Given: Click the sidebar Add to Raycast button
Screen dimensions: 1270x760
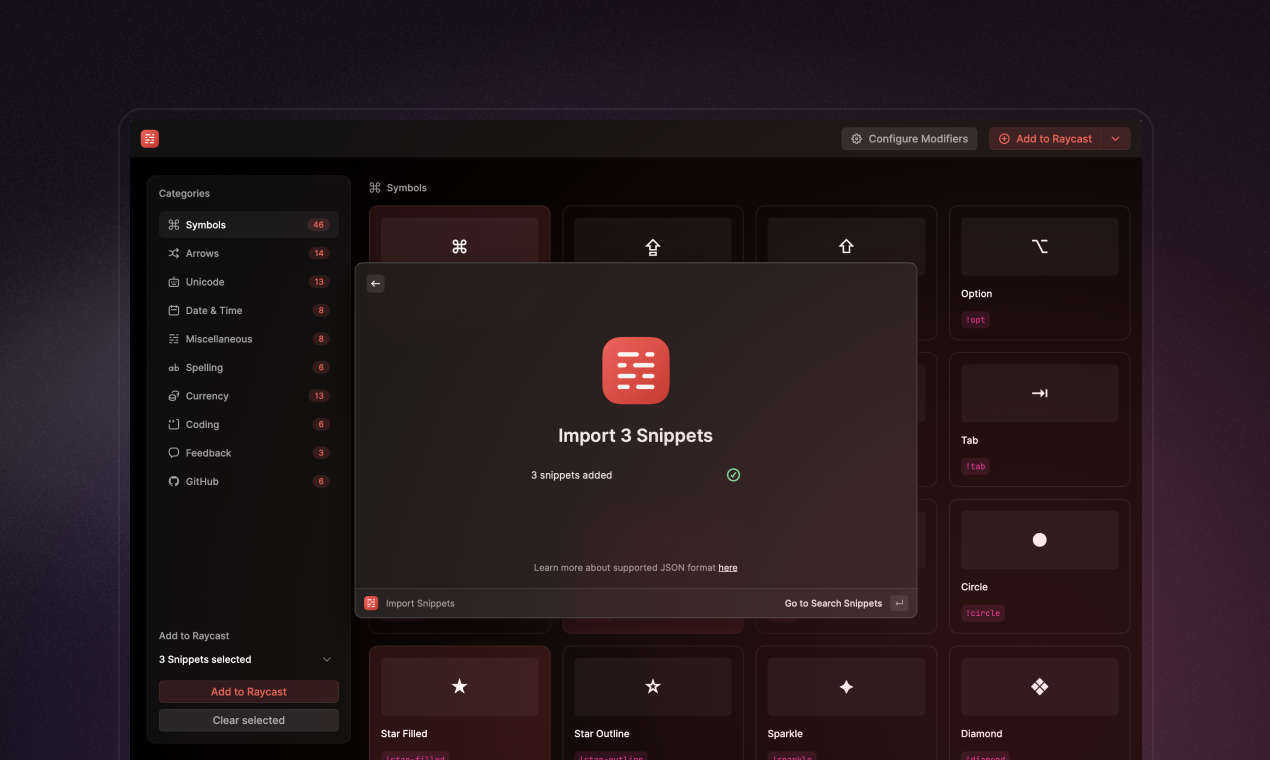Looking at the screenshot, I should click(x=249, y=692).
